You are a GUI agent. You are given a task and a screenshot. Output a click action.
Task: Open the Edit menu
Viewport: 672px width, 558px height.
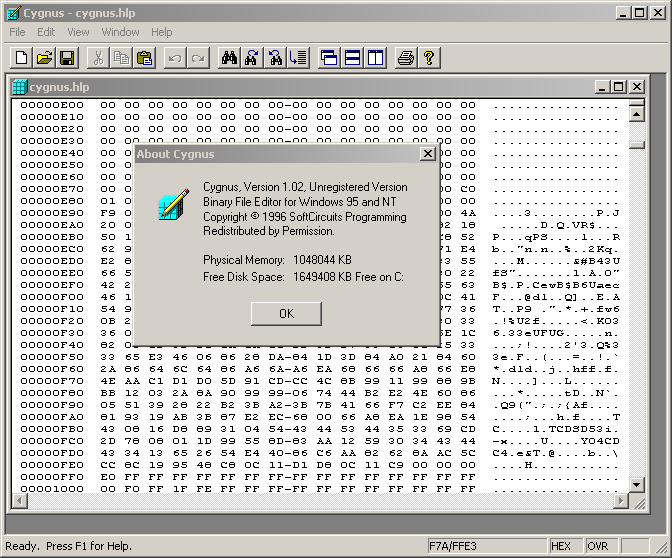point(46,32)
